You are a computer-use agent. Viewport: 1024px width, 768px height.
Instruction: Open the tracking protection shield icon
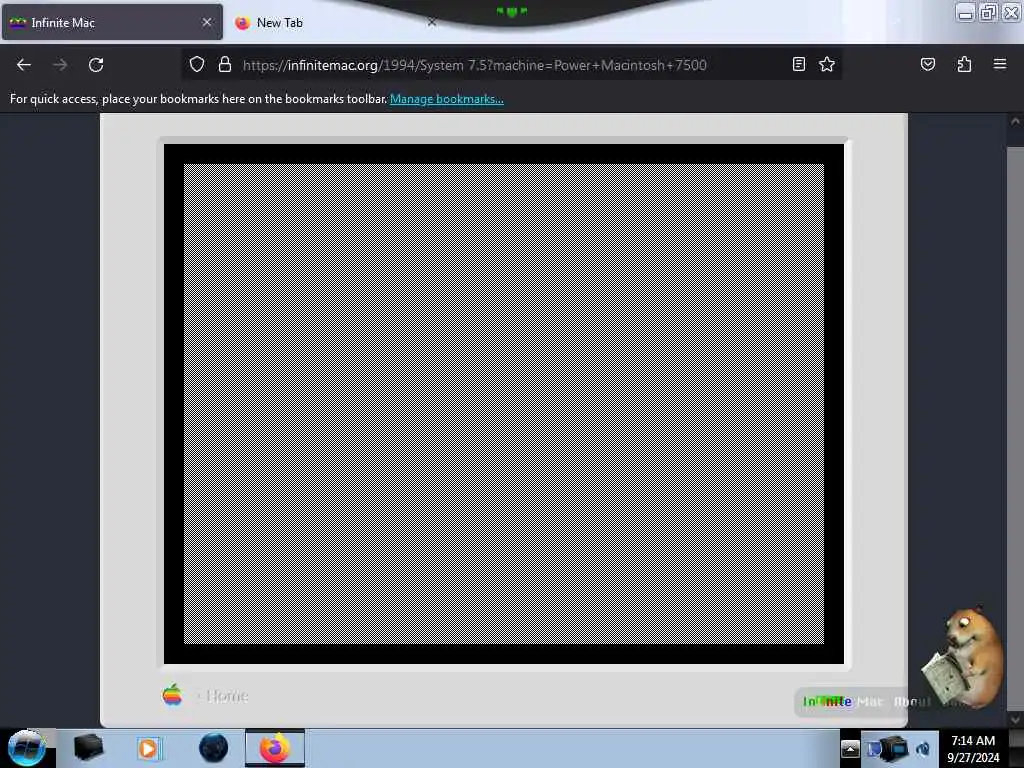tap(197, 64)
